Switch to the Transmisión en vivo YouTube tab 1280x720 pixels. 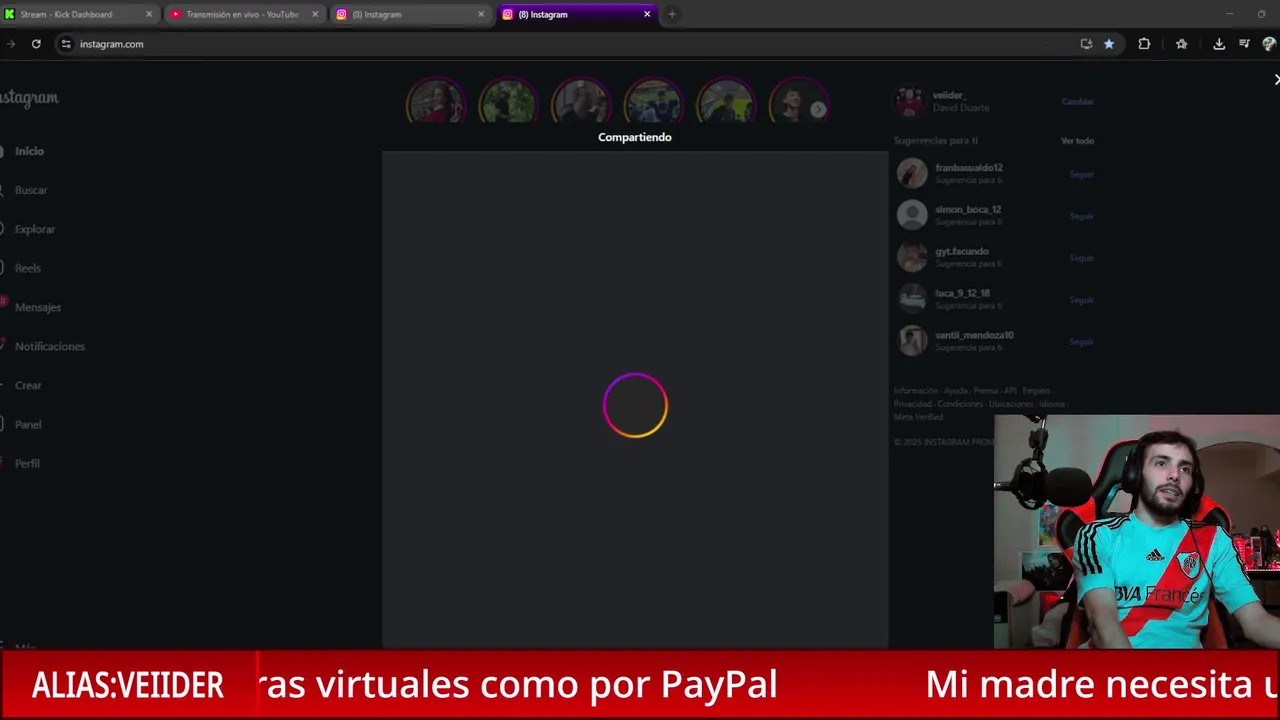(x=243, y=14)
